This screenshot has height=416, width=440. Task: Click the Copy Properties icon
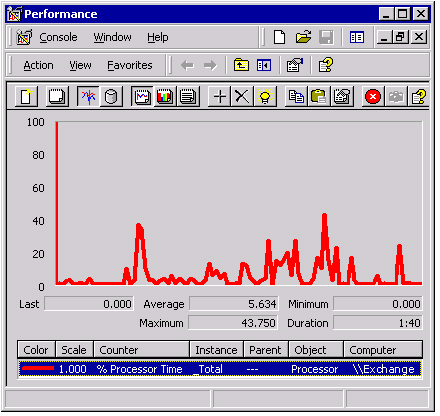[296, 97]
